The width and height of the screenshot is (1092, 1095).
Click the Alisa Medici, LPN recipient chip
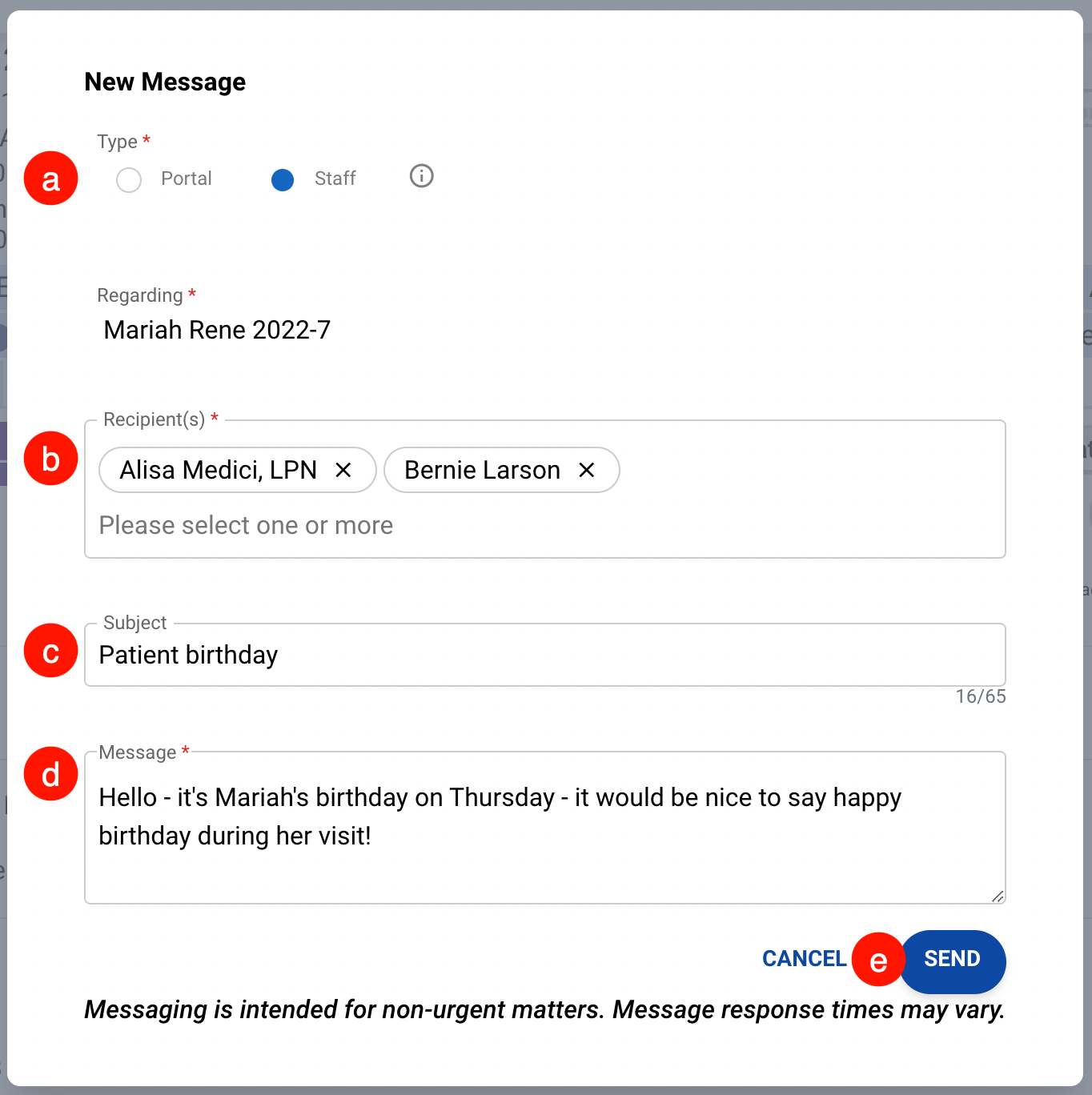tap(218, 470)
